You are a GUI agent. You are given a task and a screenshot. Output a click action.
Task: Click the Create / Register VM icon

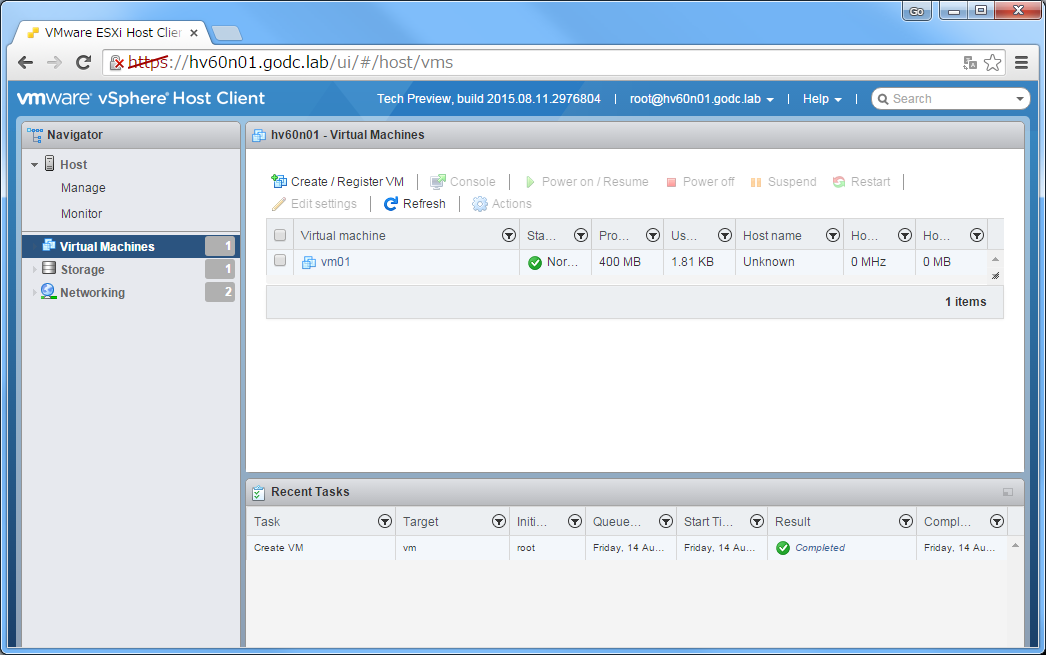279,181
